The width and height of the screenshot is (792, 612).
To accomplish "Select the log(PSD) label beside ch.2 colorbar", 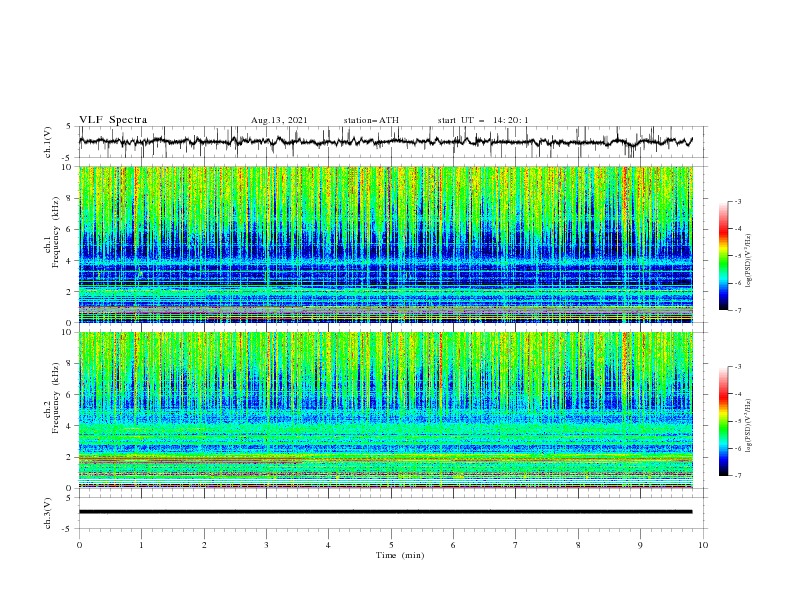I will 749,426.
